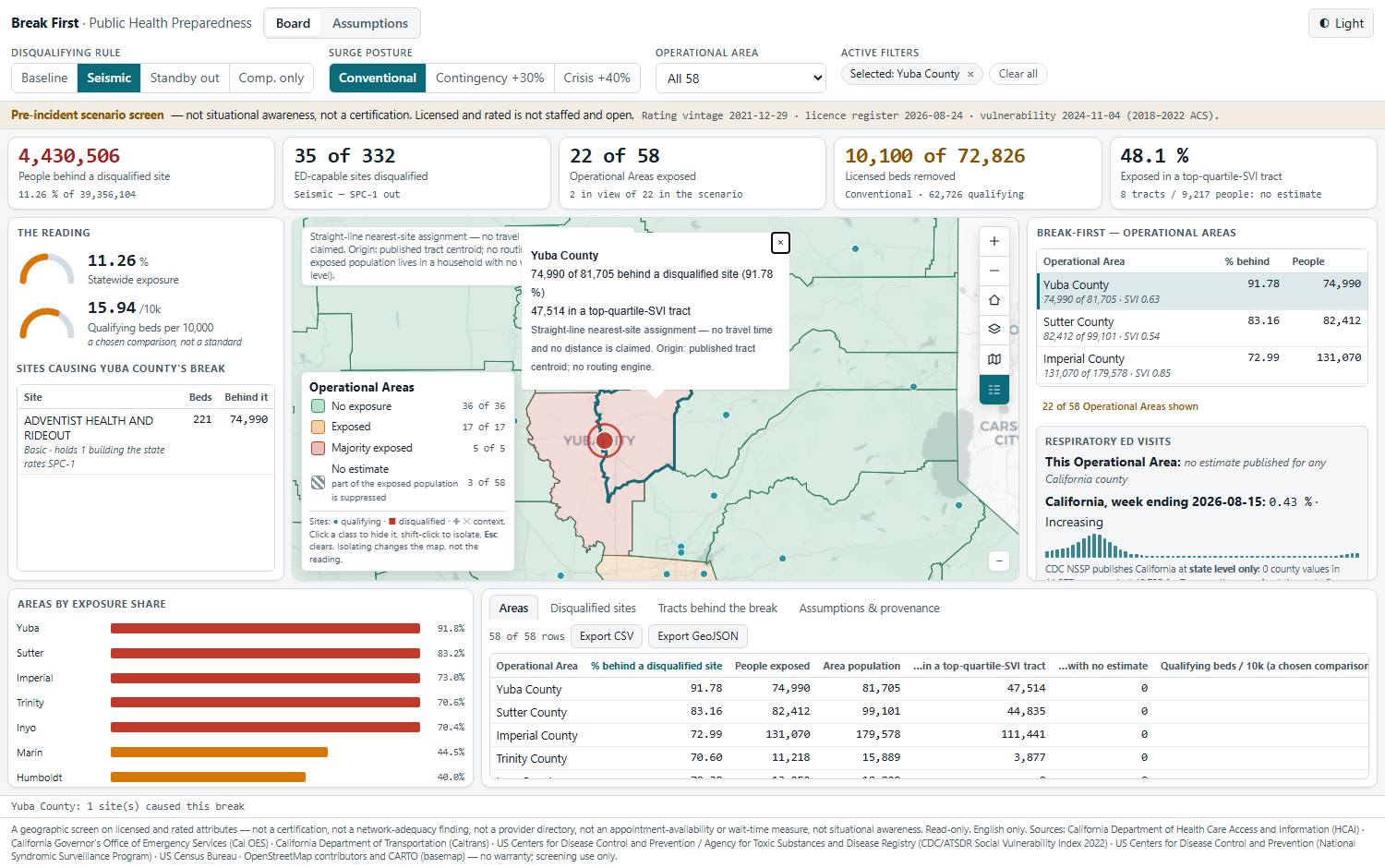Click the Trinity County row in the Areas table
The height and width of the screenshot is (868, 1385).
pyautogui.click(x=930, y=758)
